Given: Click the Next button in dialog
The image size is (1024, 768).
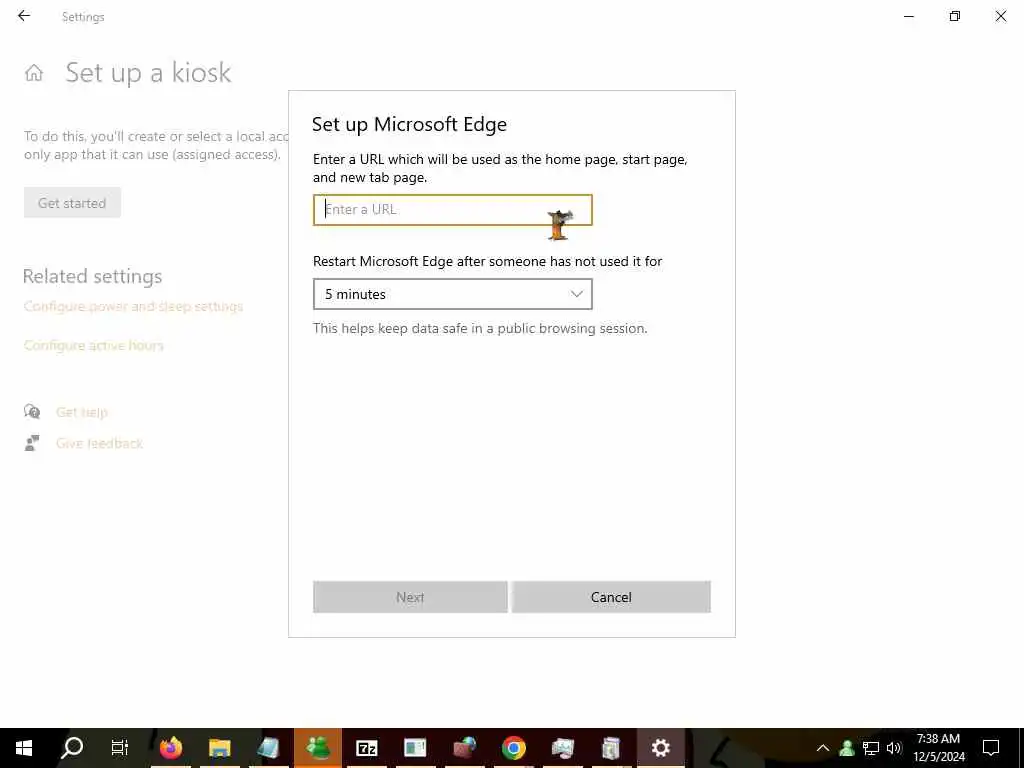Looking at the screenshot, I should pyautogui.click(x=410, y=597).
